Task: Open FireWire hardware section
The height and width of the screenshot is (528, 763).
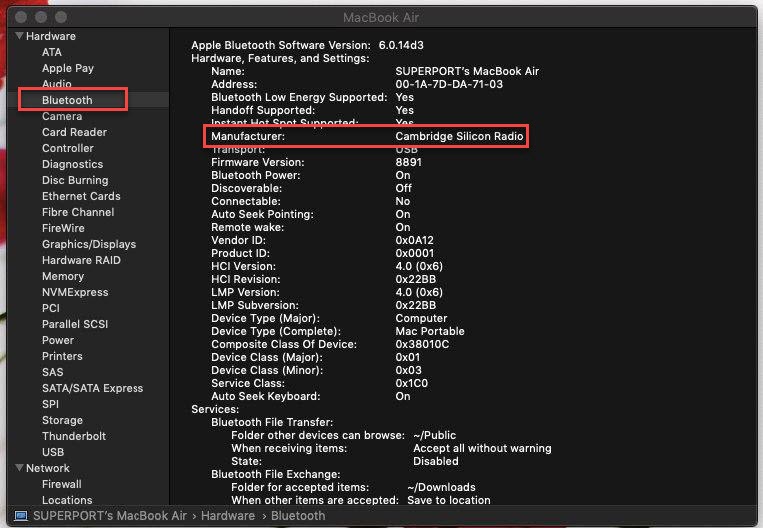Action: pyautogui.click(x=63, y=228)
